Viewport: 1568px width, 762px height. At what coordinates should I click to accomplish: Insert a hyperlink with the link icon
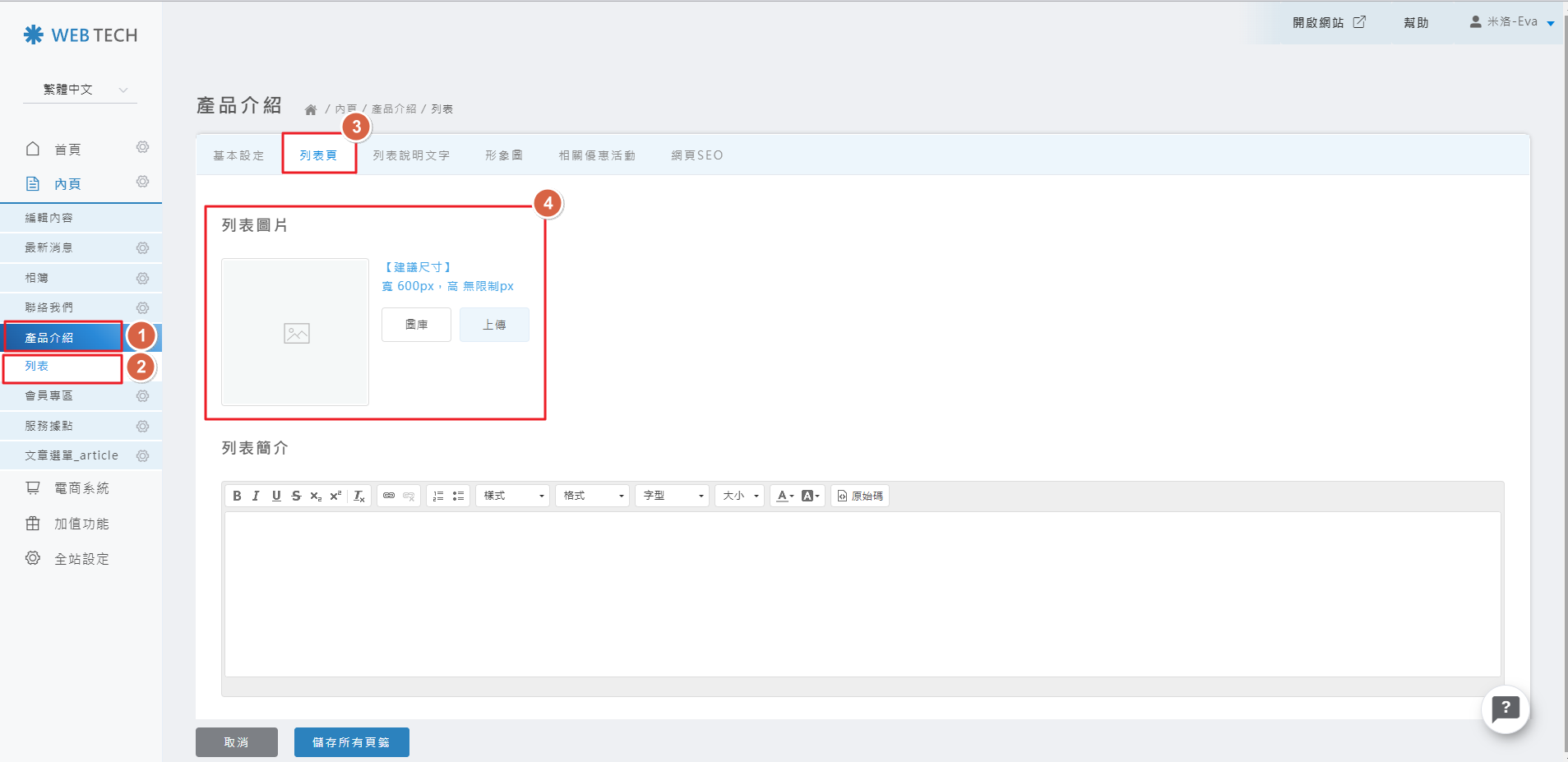click(x=389, y=496)
